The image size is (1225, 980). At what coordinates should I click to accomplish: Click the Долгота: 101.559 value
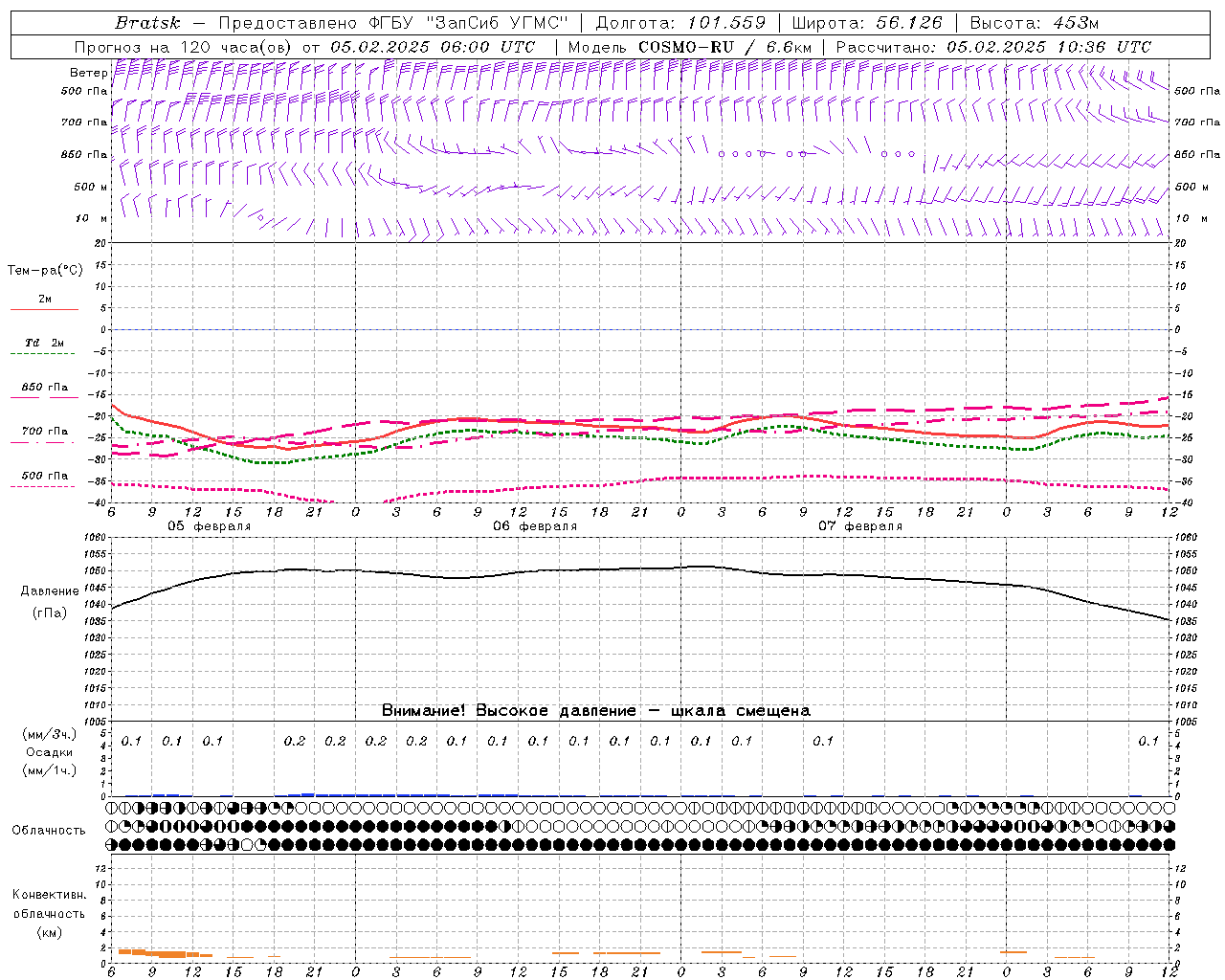coord(680,22)
